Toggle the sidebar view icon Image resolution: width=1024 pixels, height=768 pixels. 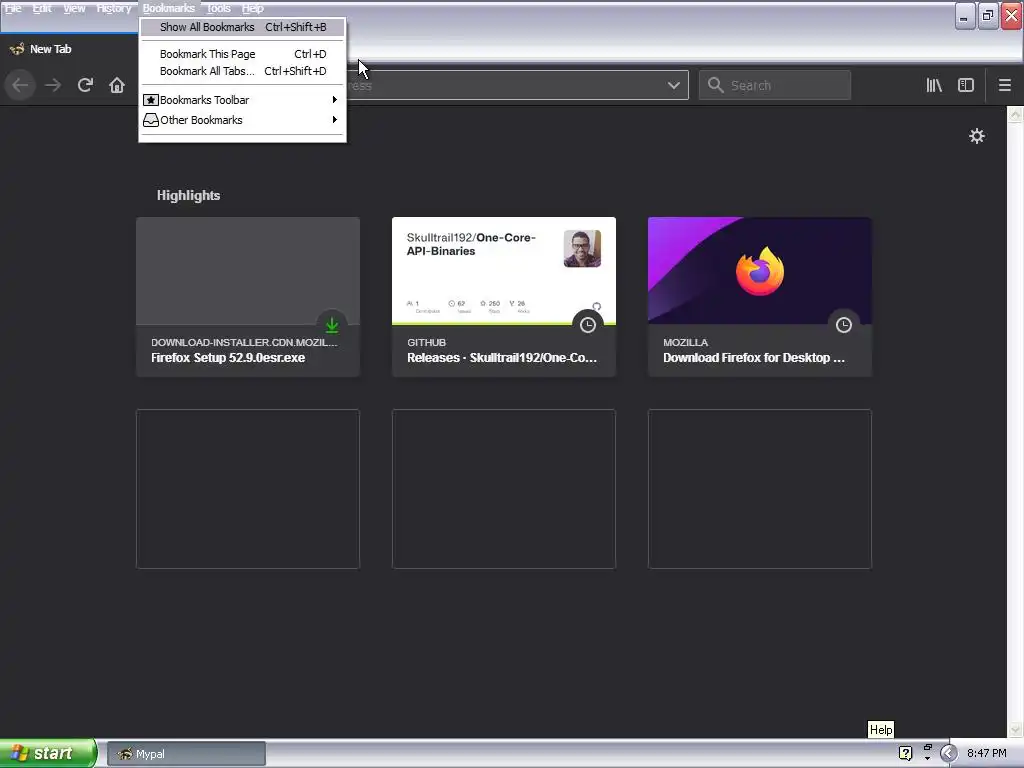click(x=966, y=86)
